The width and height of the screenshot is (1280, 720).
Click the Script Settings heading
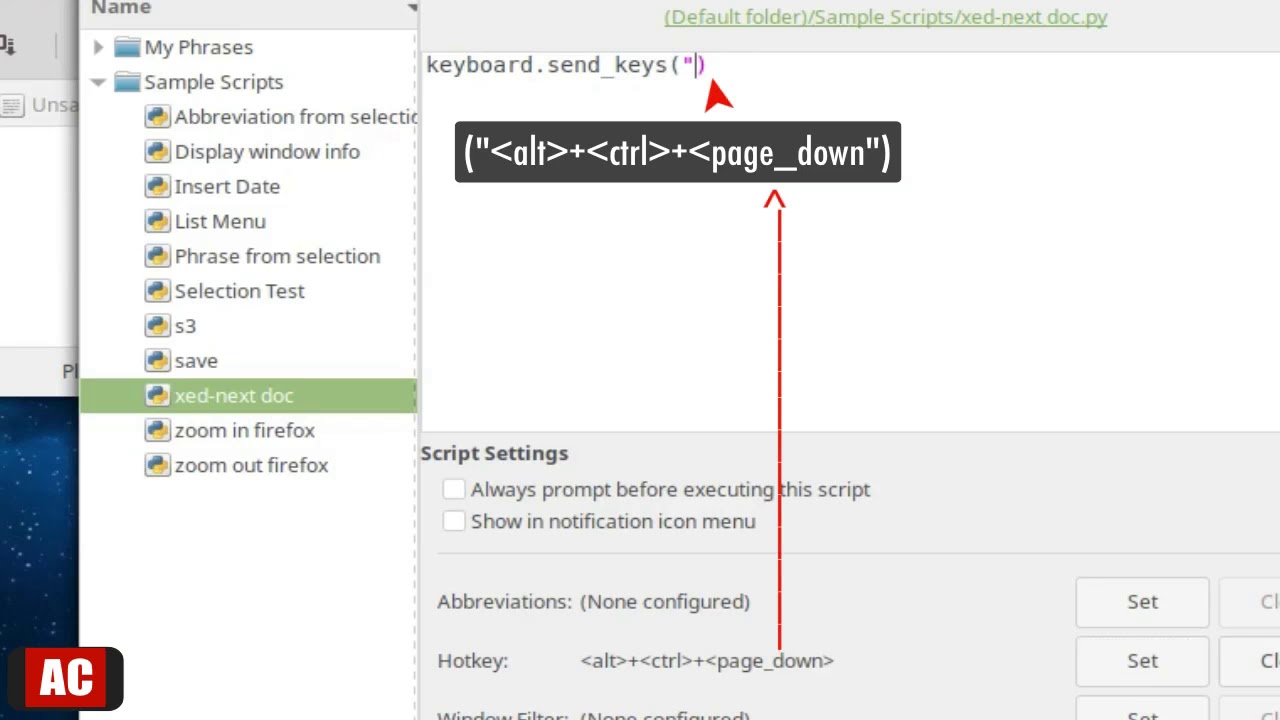coord(494,453)
